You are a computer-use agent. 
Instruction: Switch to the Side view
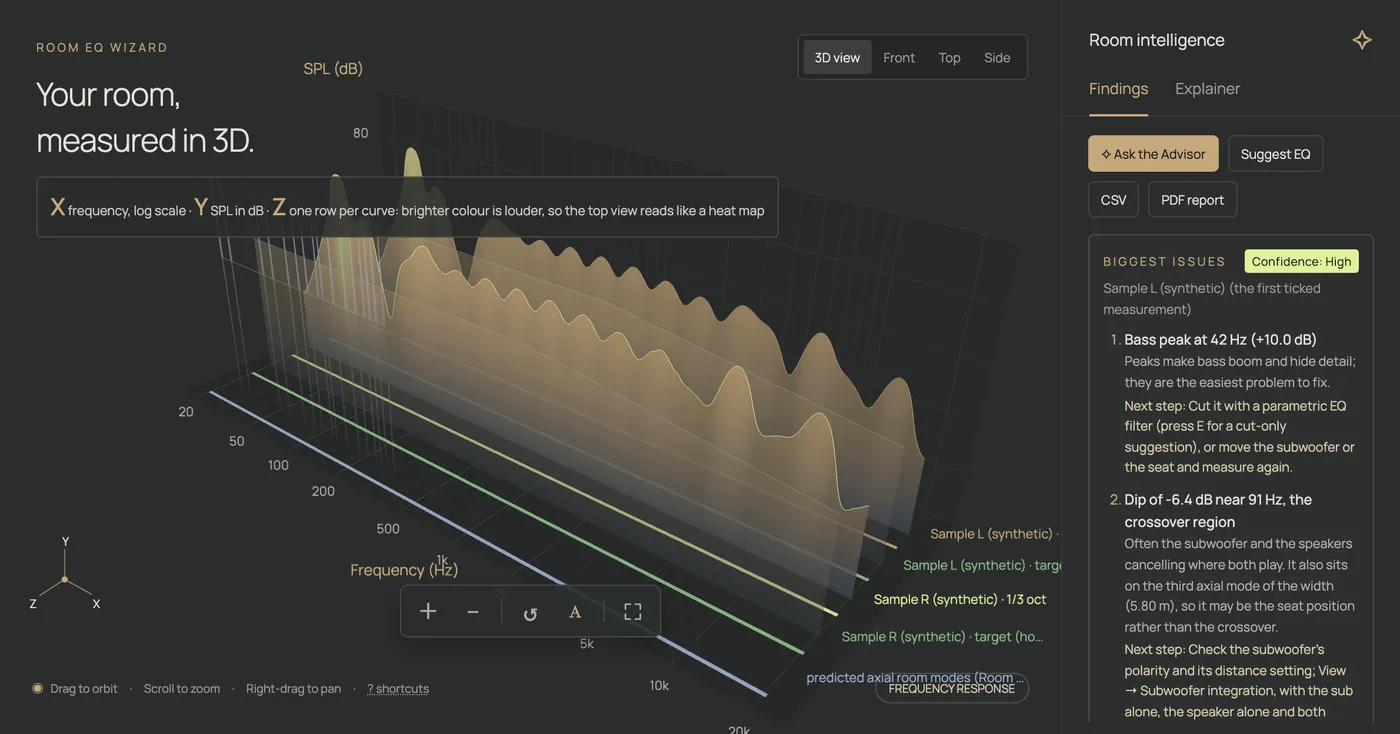point(997,58)
